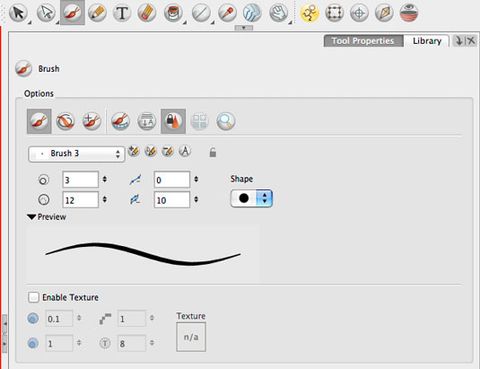
Task: Toggle the padlock icon beside brush presets
Action: (213, 152)
